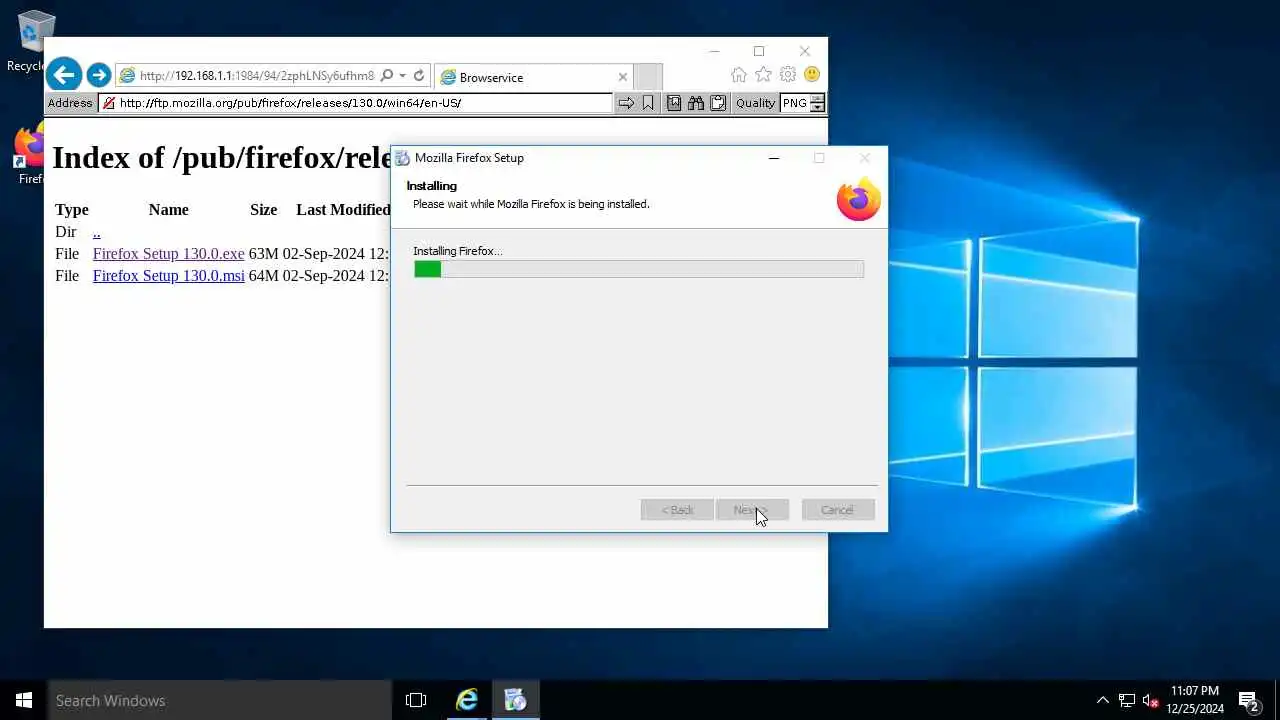Click the Browservice Address field with Mozilla FTP URL

[x=355, y=103]
